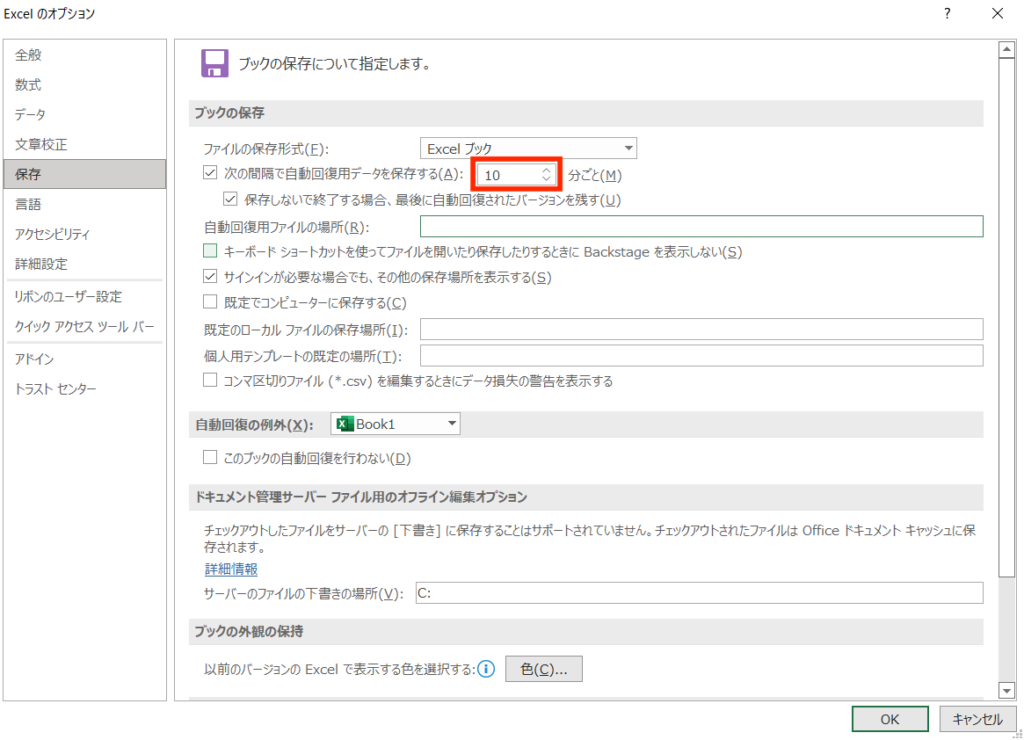This screenshot has height=740, width=1024.
Task: Click the purple floppy disk save icon
Action: 213,64
